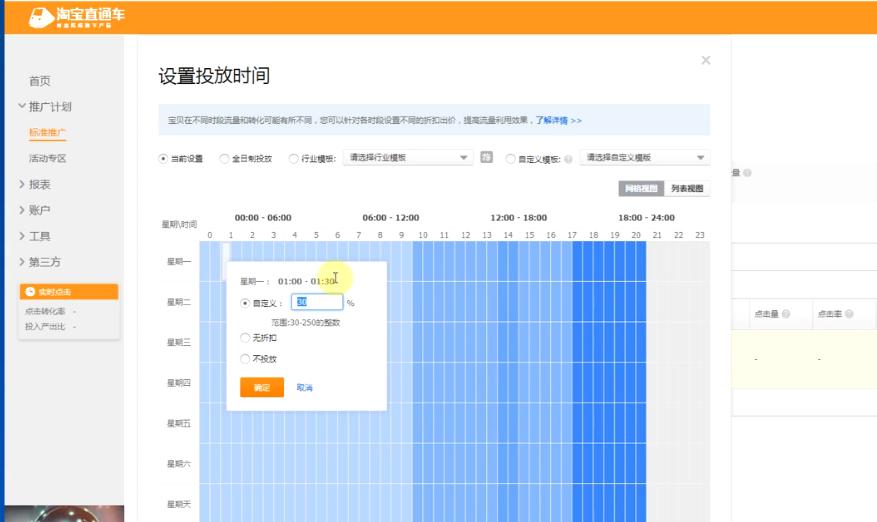This screenshot has width=877, height=522.
Task: Open 标准推广 under 推广计划
Action: (48, 133)
